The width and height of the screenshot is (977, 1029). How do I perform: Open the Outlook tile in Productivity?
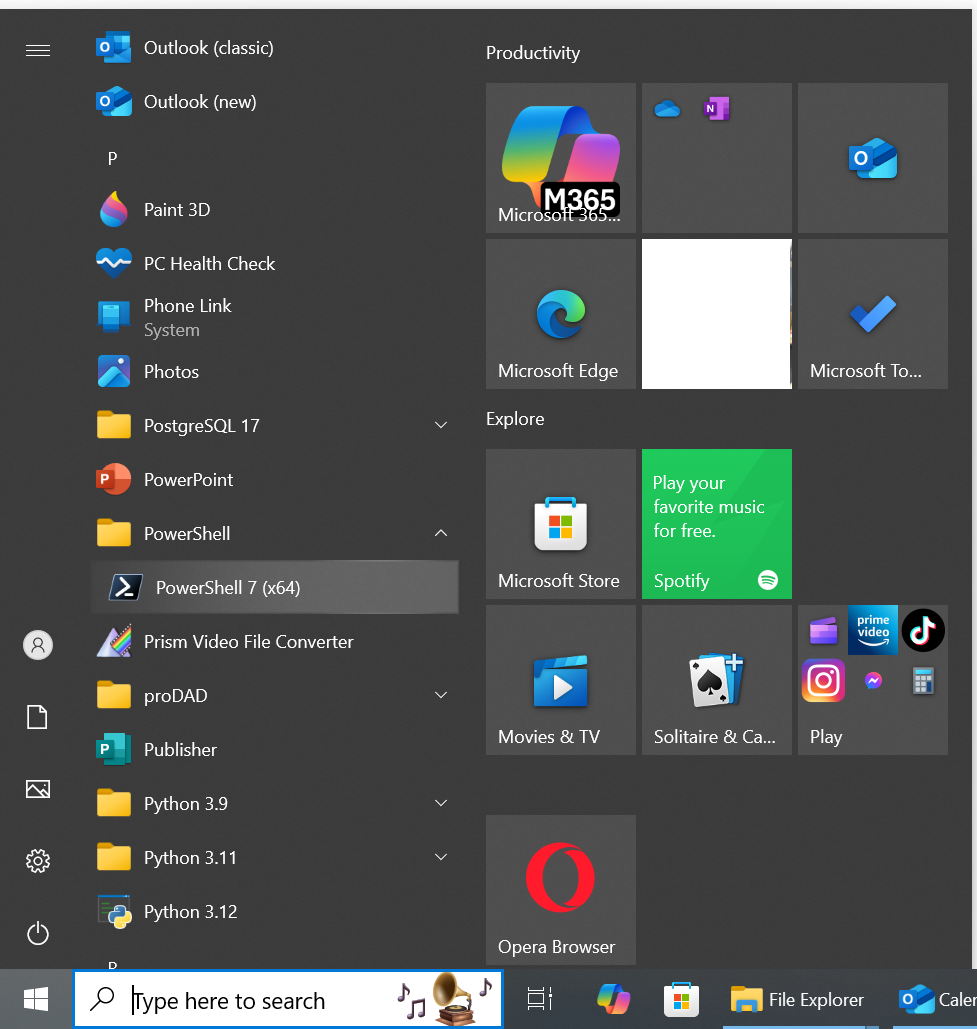(x=873, y=158)
